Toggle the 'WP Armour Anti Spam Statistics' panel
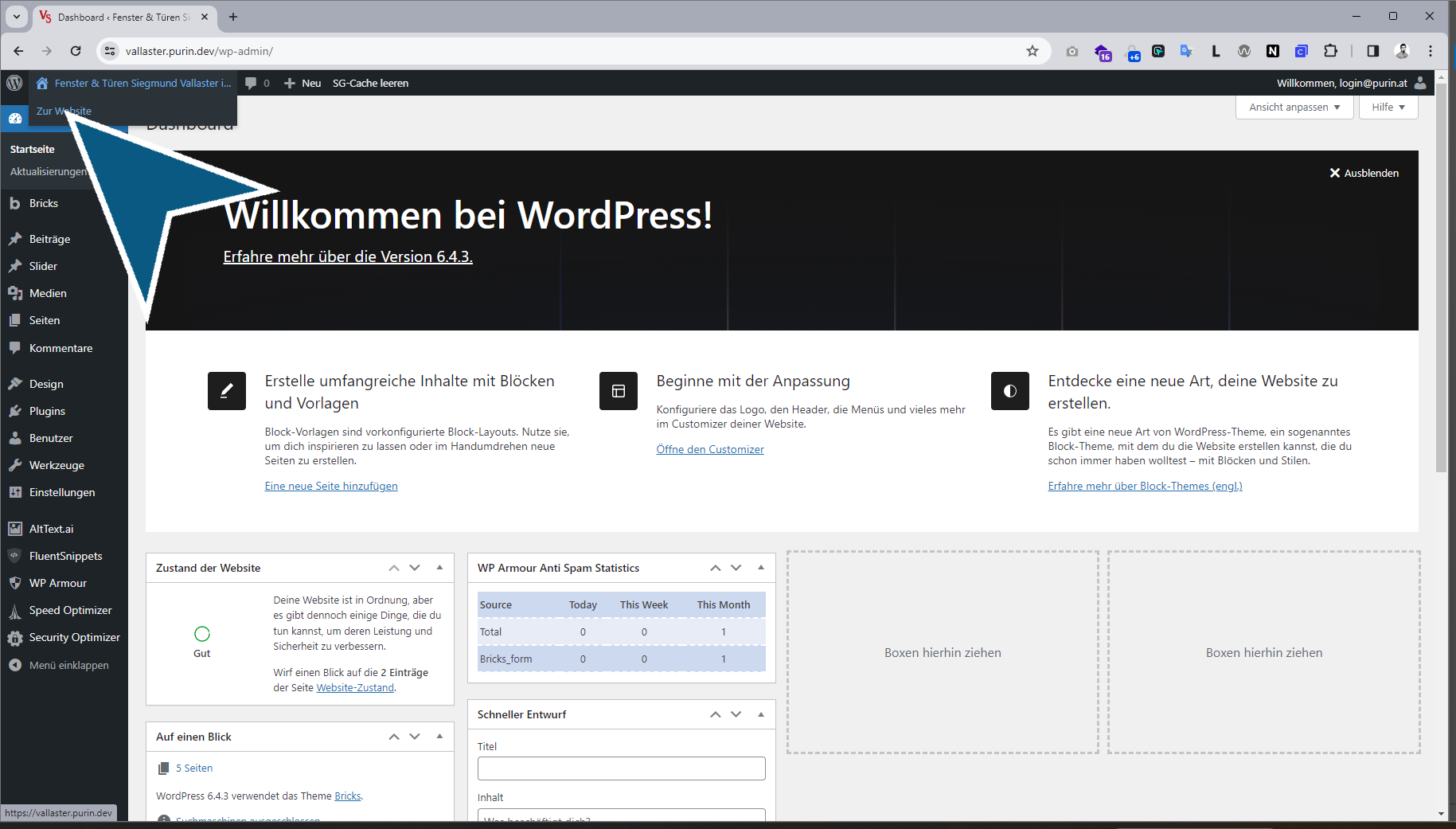Screen dimensions: 1456x829 coord(761,568)
